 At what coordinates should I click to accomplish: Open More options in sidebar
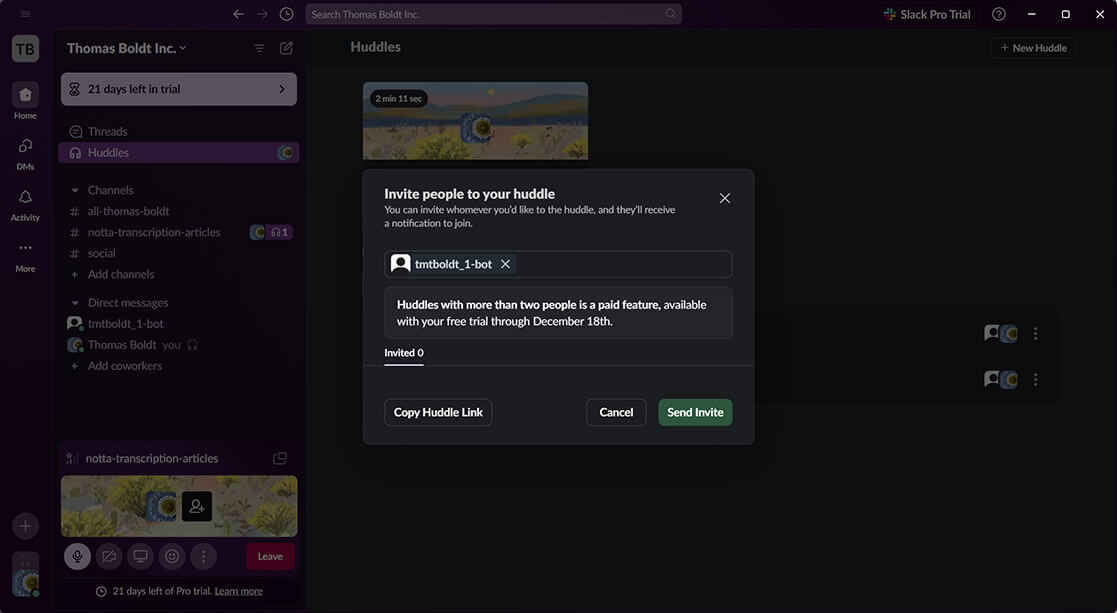click(x=25, y=256)
